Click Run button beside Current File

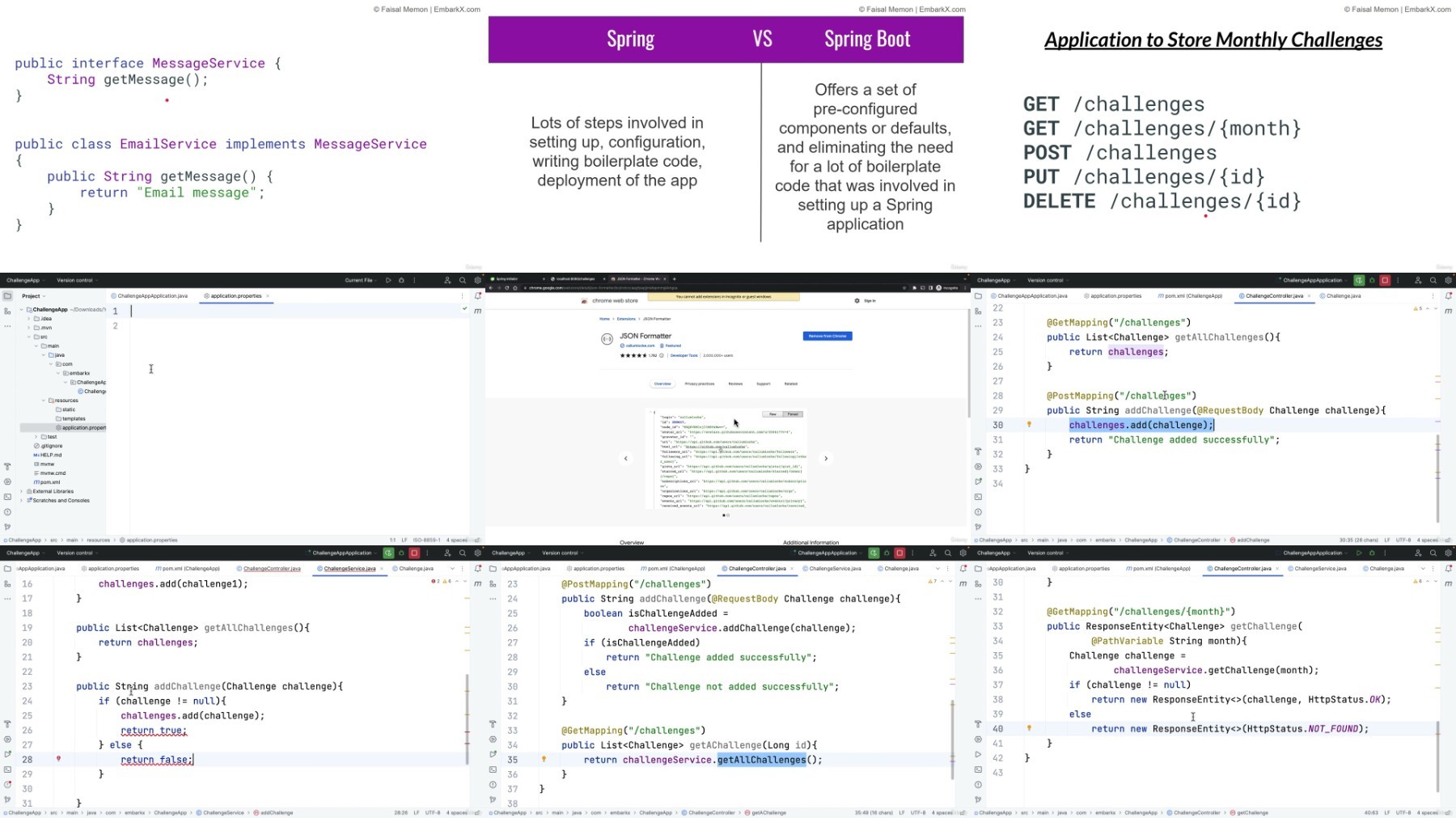click(x=388, y=280)
